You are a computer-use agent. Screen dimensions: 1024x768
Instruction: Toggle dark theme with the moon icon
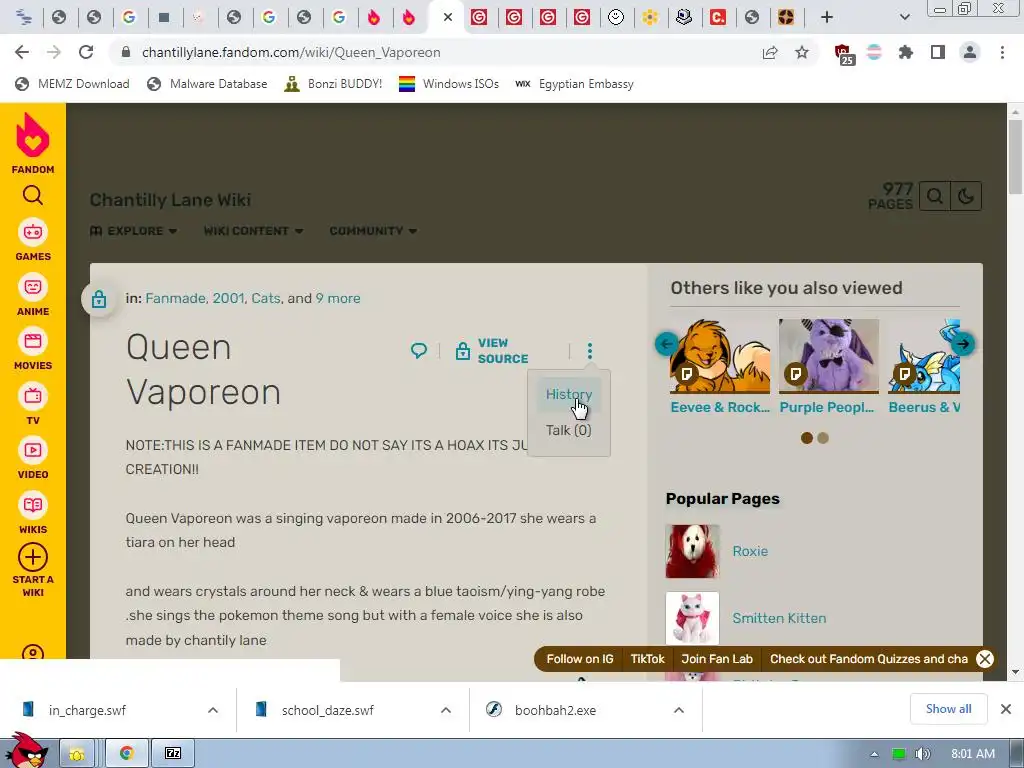coord(966,196)
